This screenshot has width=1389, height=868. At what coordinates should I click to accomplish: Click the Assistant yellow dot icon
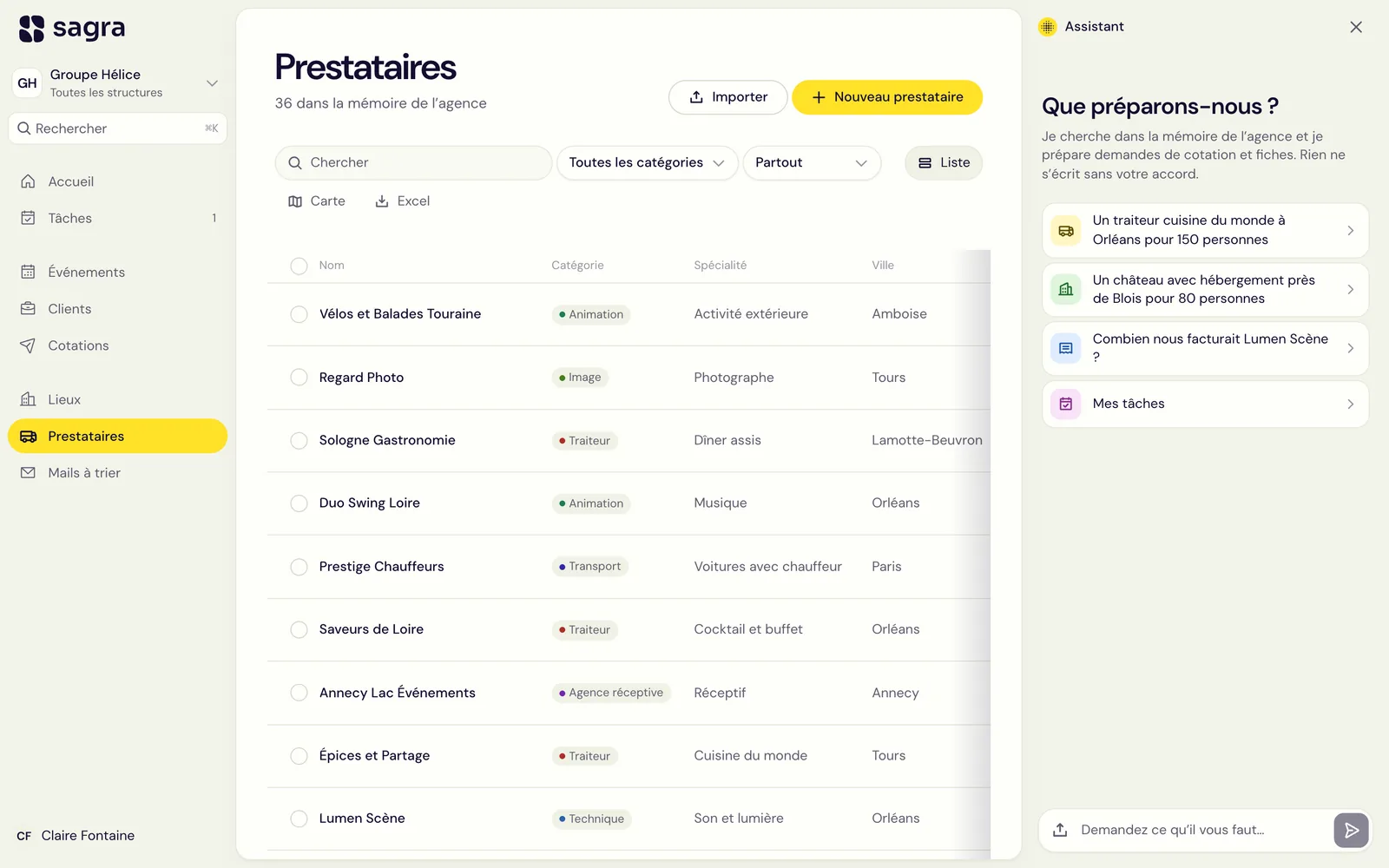click(x=1048, y=27)
